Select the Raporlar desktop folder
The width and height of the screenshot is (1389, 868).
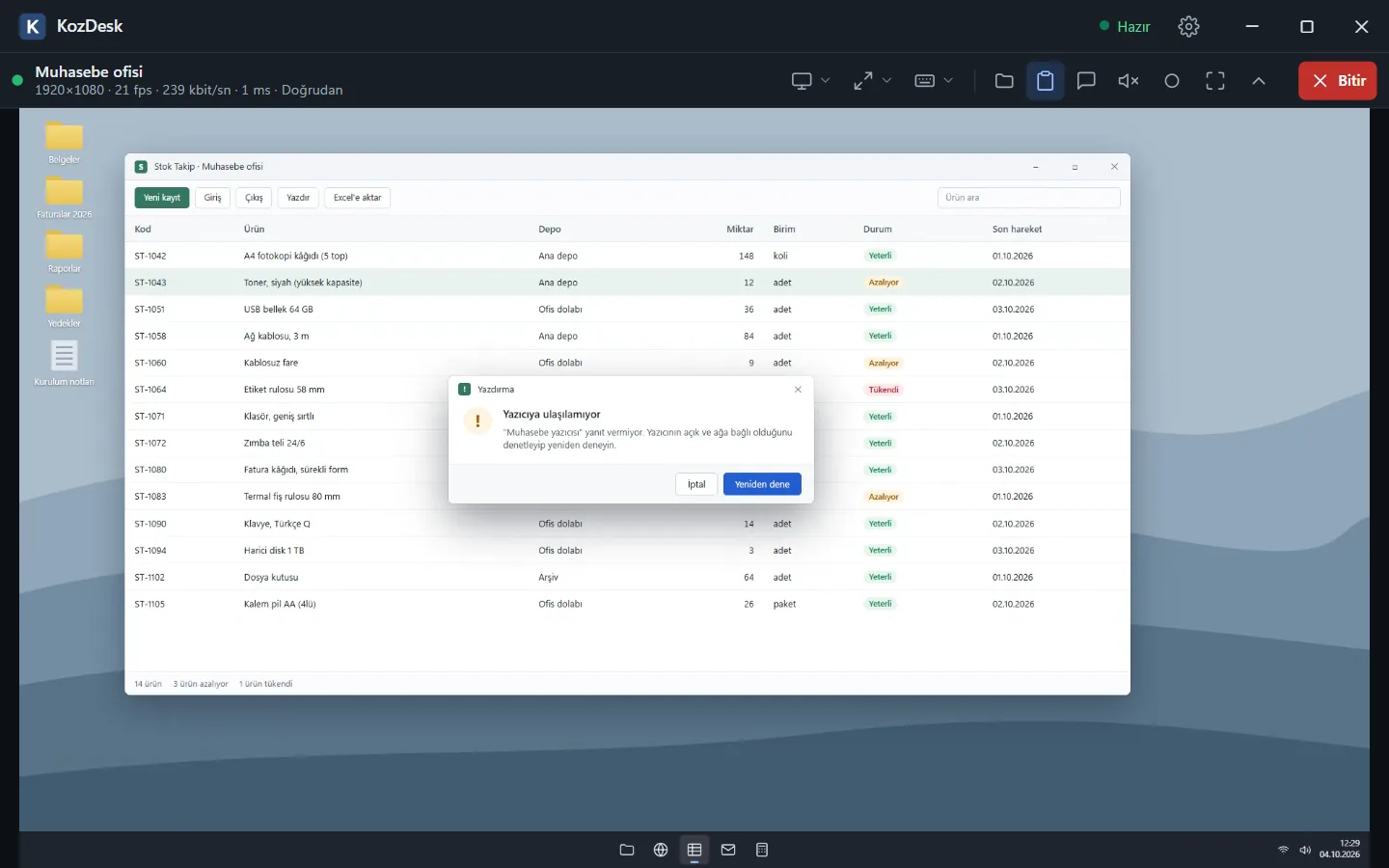click(x=65, y=252)
